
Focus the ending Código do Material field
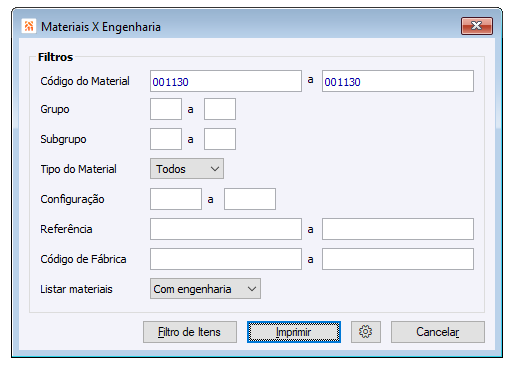(398, 81)
